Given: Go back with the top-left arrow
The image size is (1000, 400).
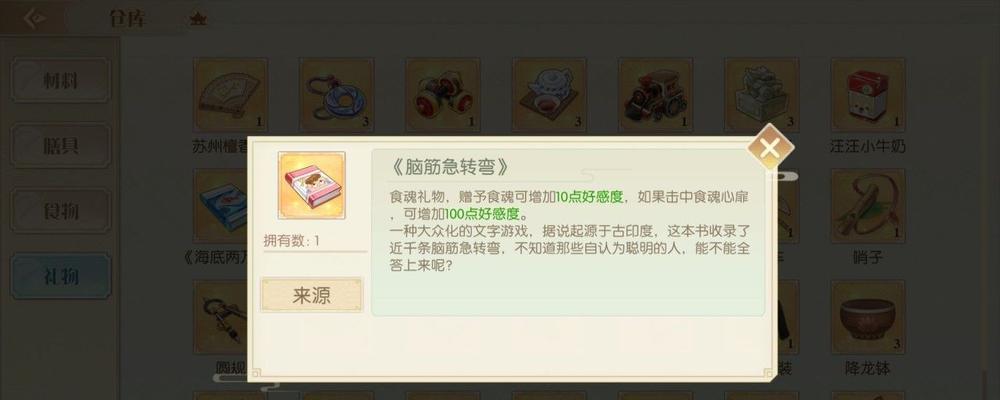Looking at the screenshot, I should (x=34, y=18).
